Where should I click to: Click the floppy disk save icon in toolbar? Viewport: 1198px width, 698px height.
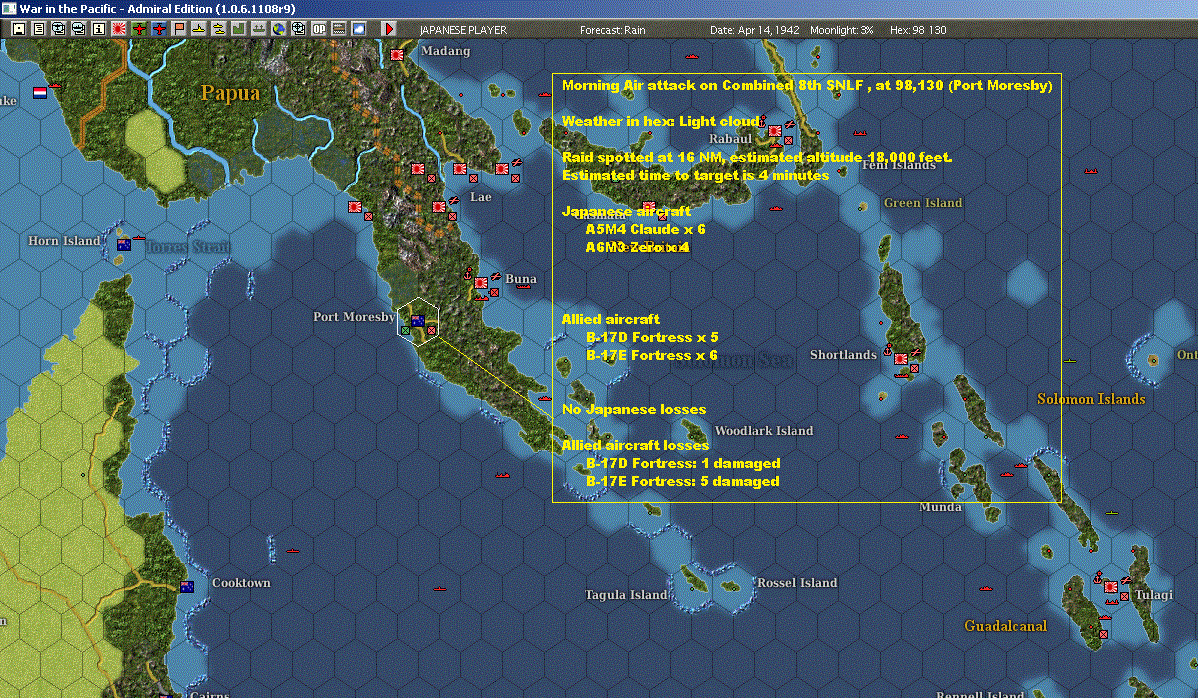point(18,29)
